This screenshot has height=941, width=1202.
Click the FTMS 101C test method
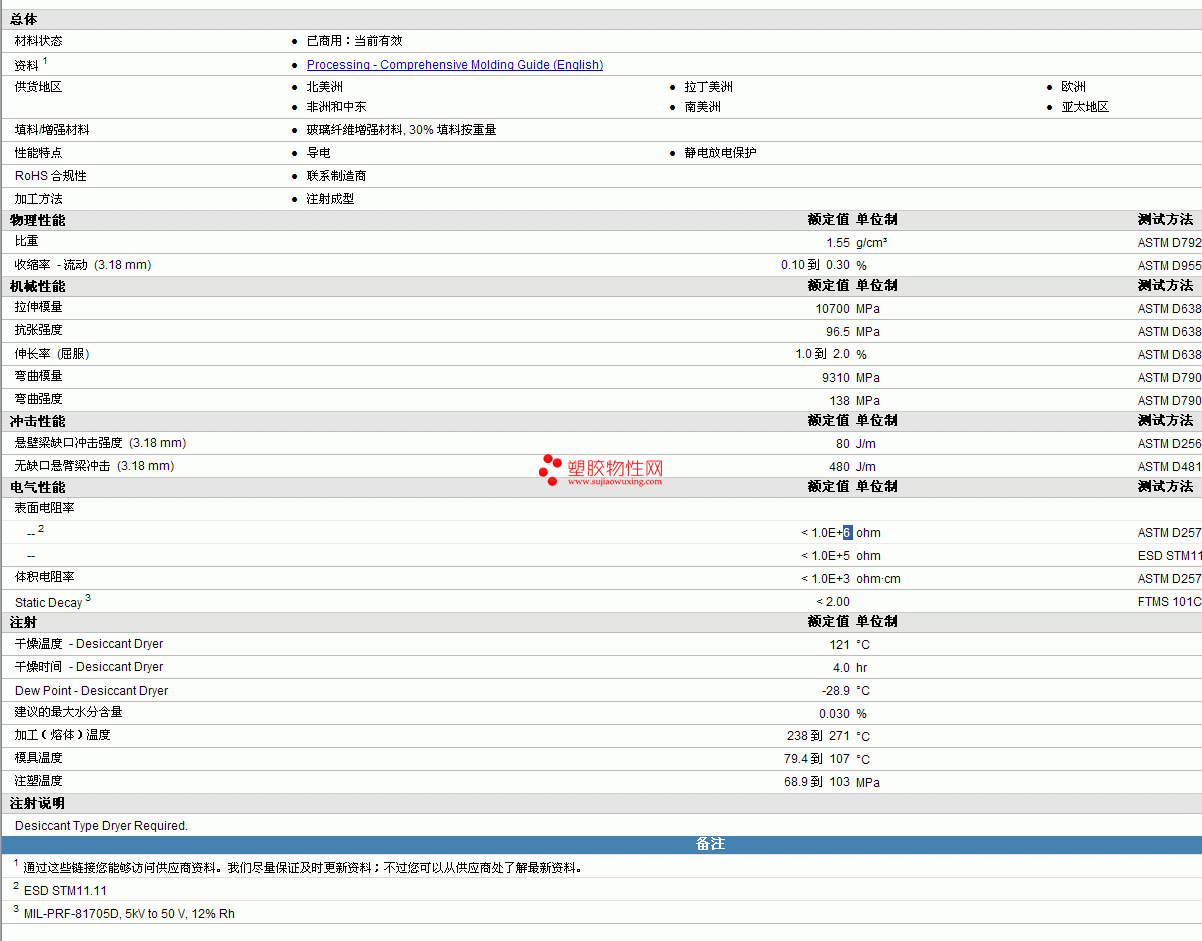point(1169,602)
